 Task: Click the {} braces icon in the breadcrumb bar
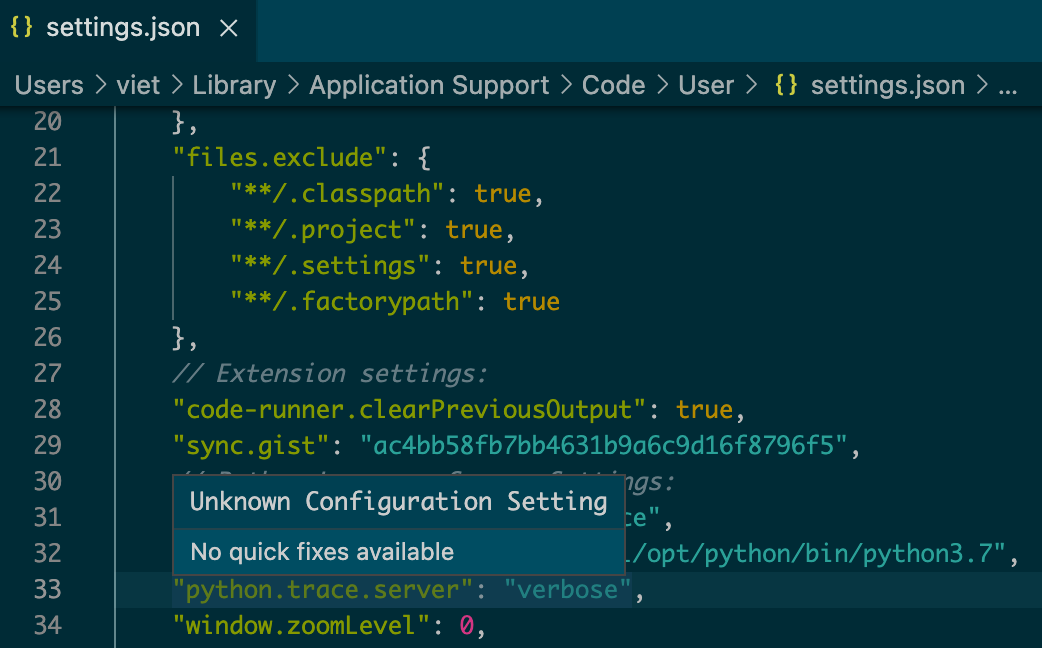point(786,85)
